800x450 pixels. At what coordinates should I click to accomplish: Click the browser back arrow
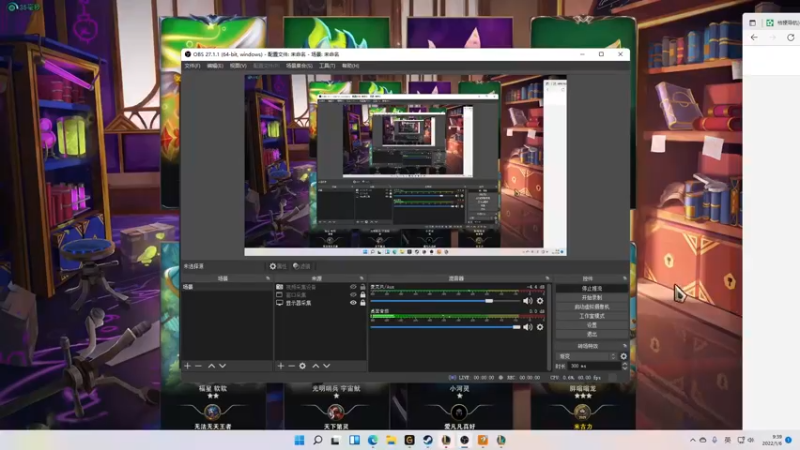(754, 37)
